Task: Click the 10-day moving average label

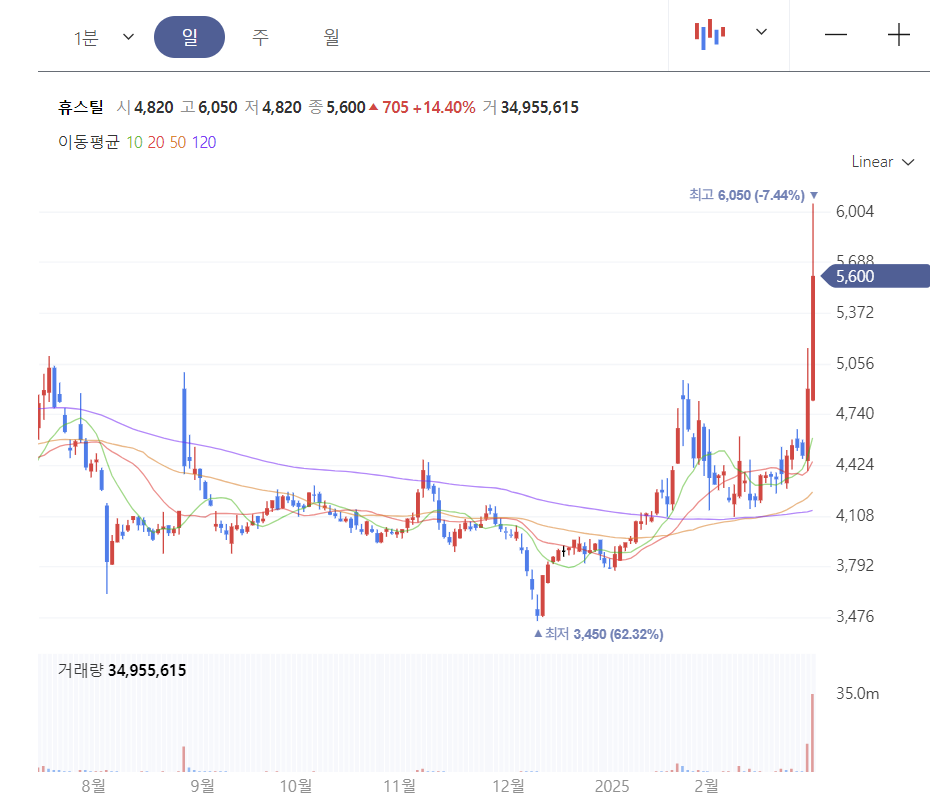Action: pyautogui.click(x=134, y=143)
